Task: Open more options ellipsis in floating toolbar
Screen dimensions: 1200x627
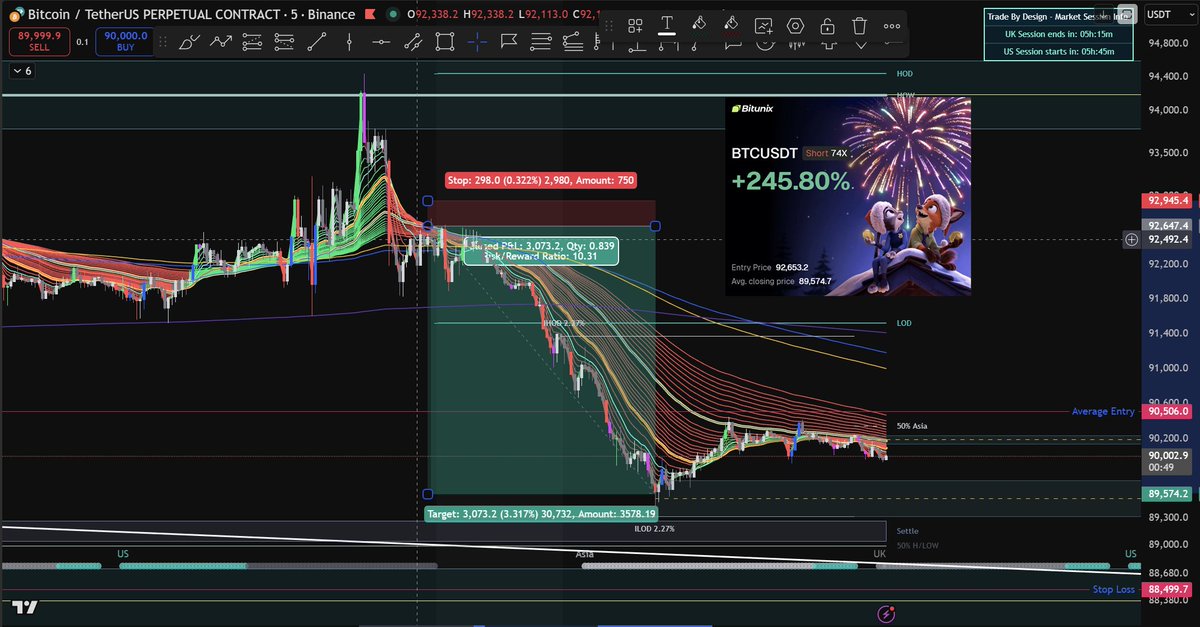Action: (891, 25)
